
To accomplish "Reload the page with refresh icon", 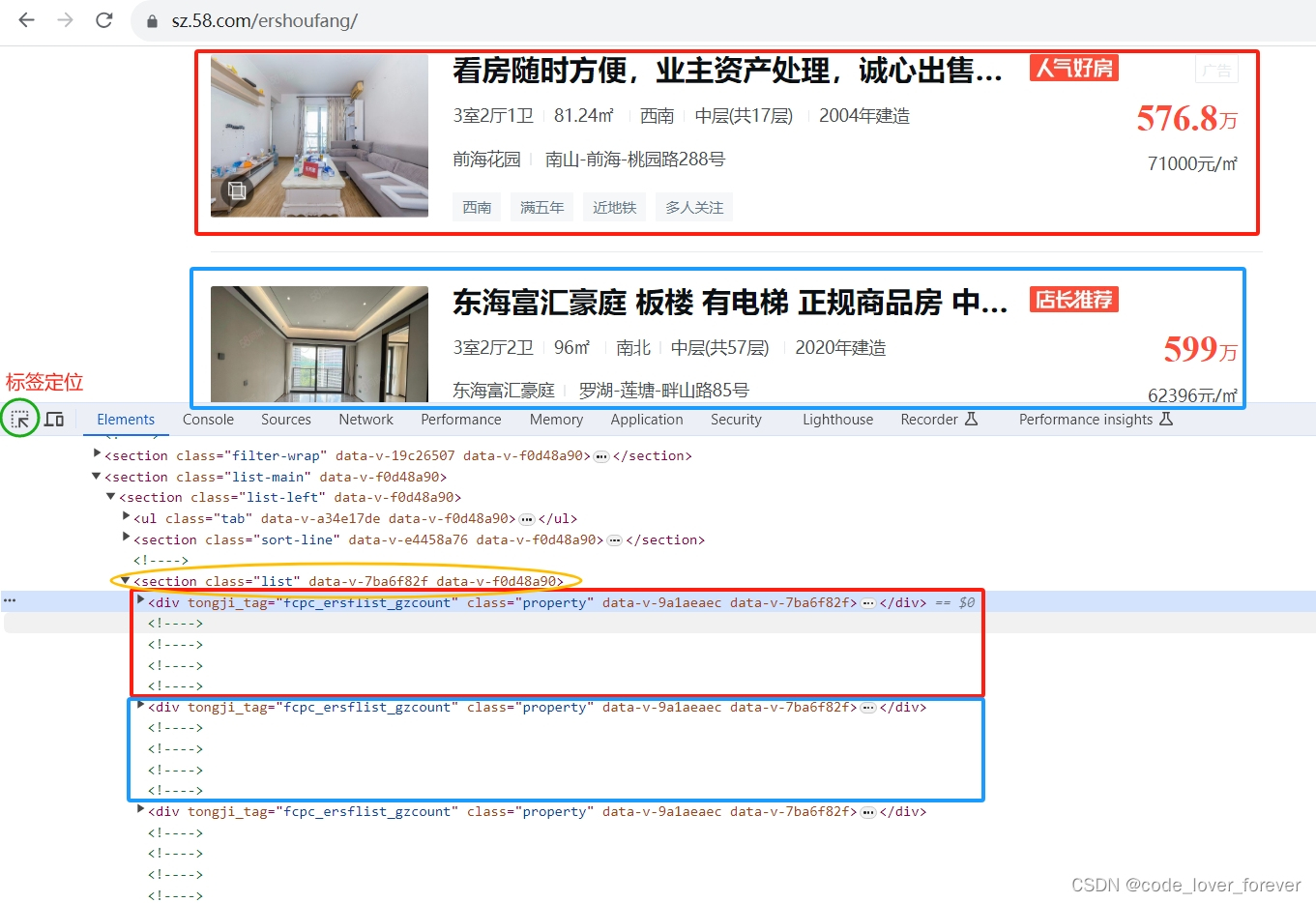I will point(104,20).
